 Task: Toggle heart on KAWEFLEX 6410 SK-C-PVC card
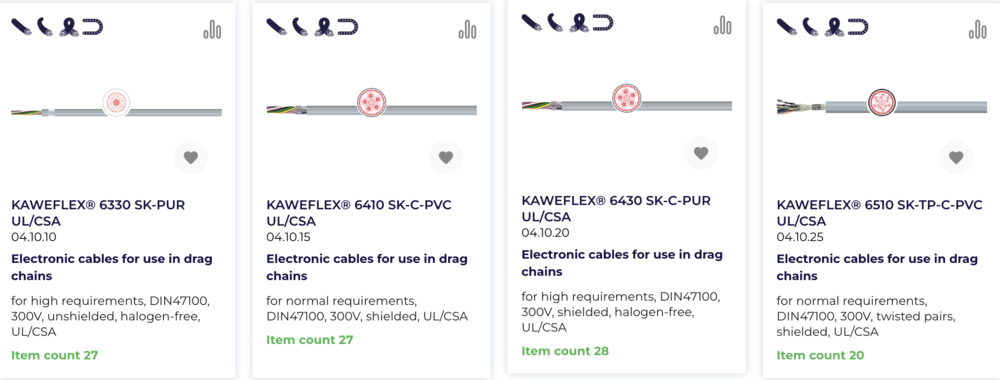pyautogui.click(x=446, y=157)
